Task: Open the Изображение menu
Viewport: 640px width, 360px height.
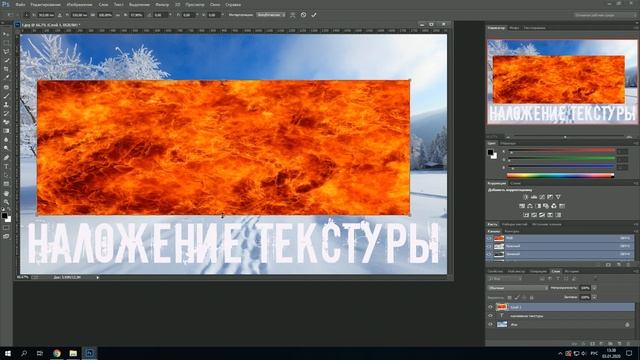Action: (x=79, y=4)
